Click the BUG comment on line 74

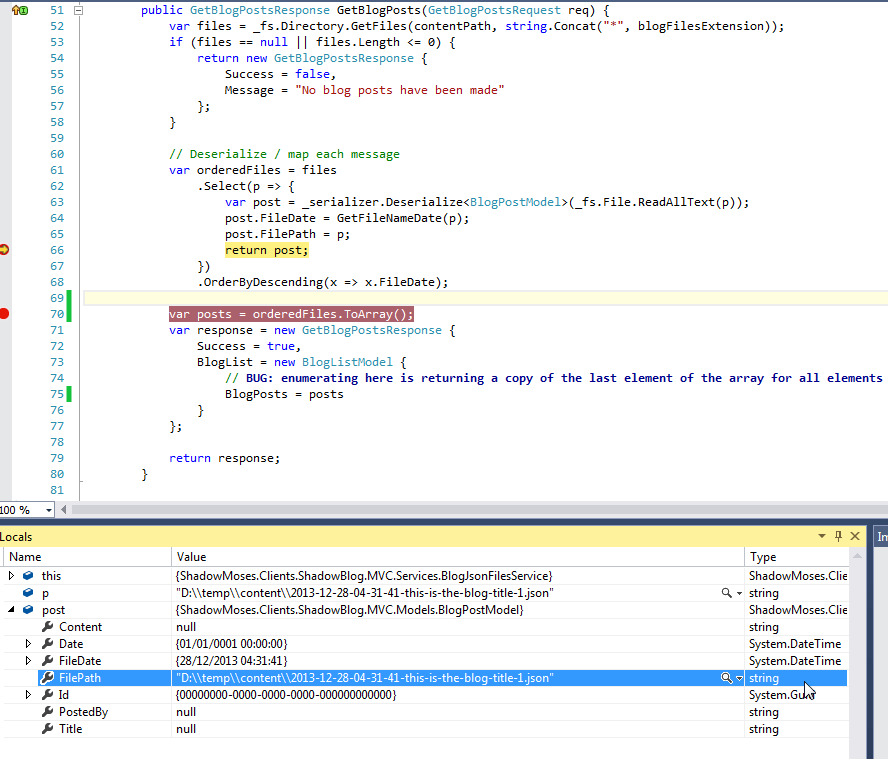click(553, 378)
